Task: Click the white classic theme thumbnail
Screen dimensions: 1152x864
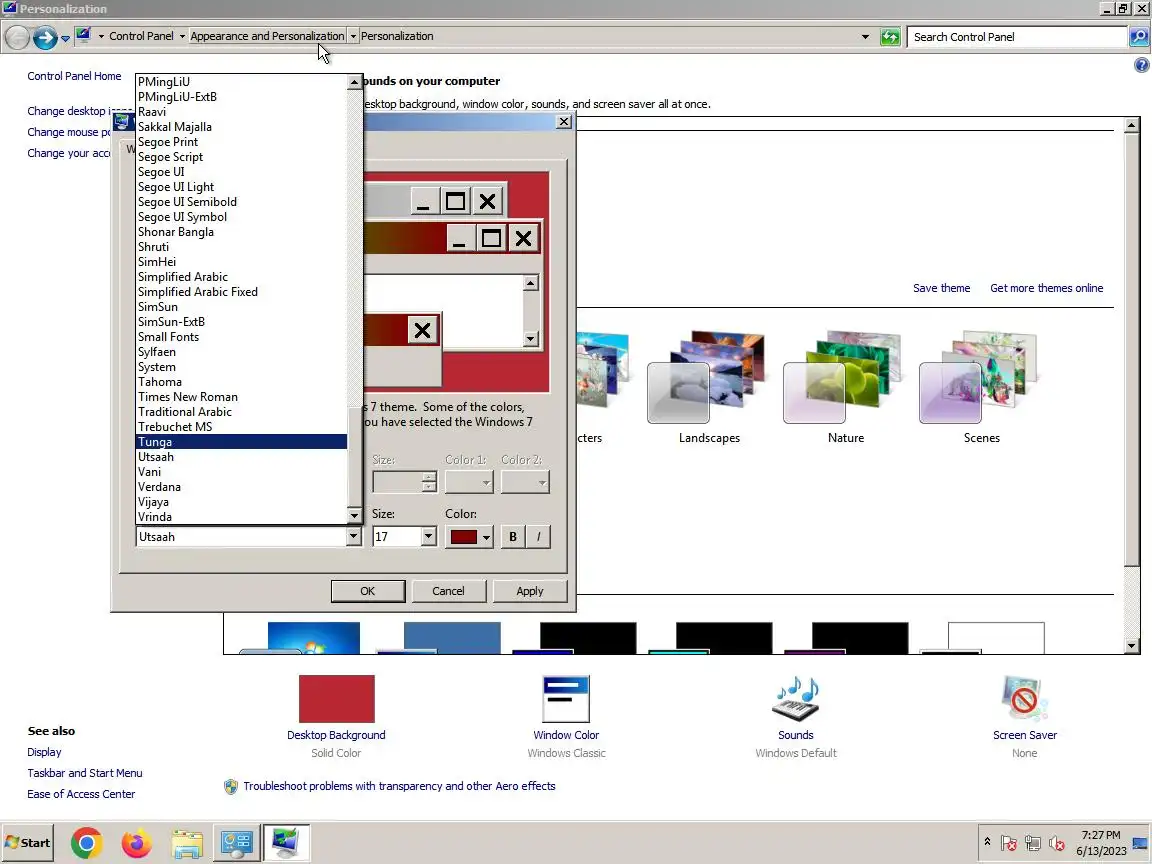Action: (x=996, y=638)
